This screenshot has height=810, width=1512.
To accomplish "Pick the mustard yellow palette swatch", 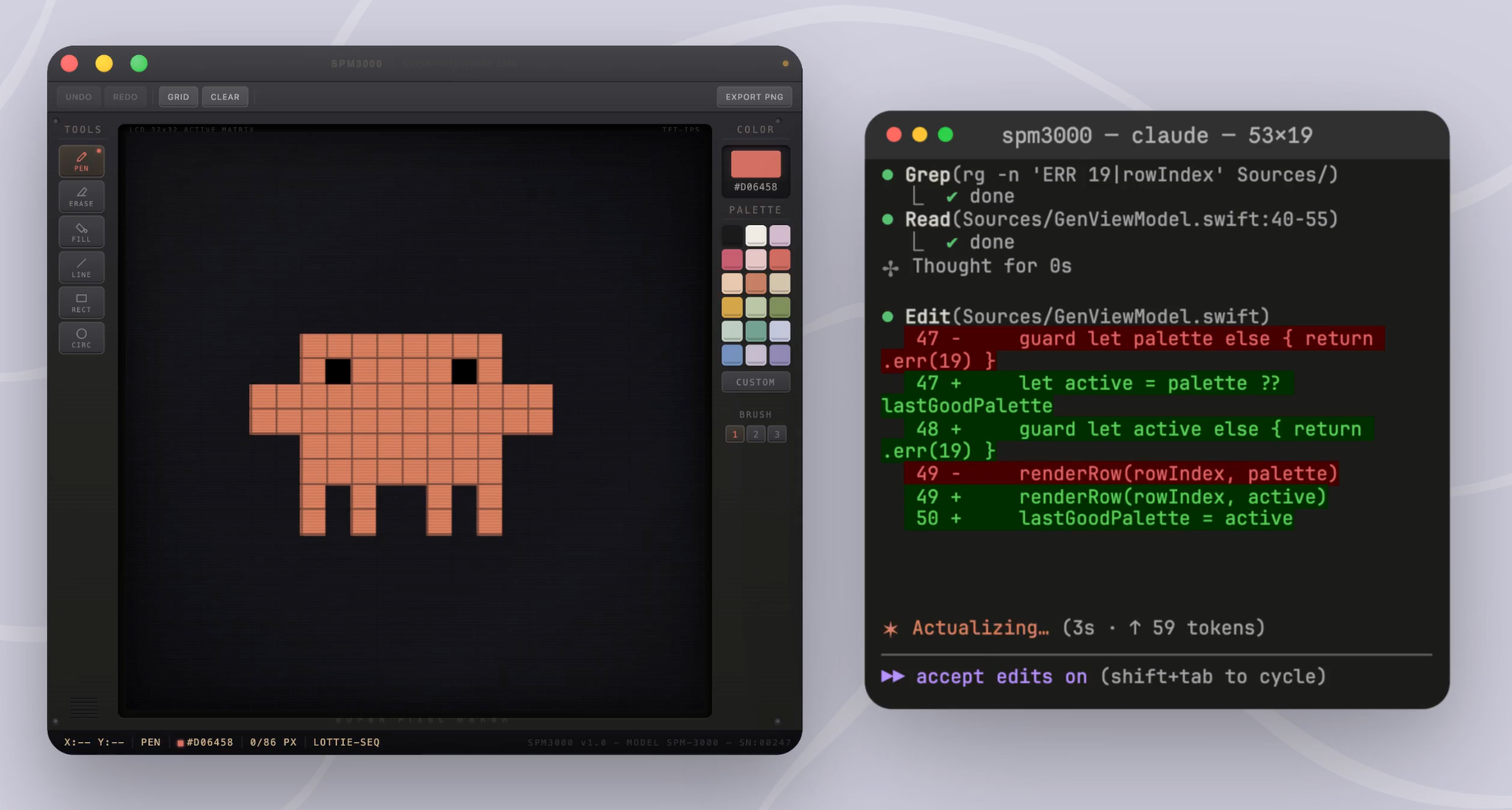I will click(732, 307).
